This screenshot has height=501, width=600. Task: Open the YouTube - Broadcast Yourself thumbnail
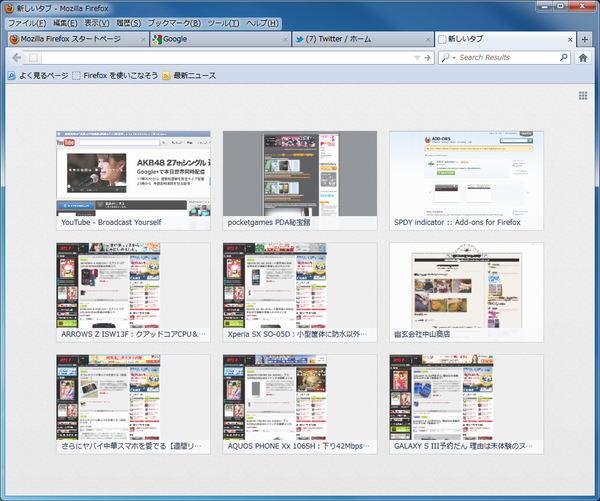(133, 181)
